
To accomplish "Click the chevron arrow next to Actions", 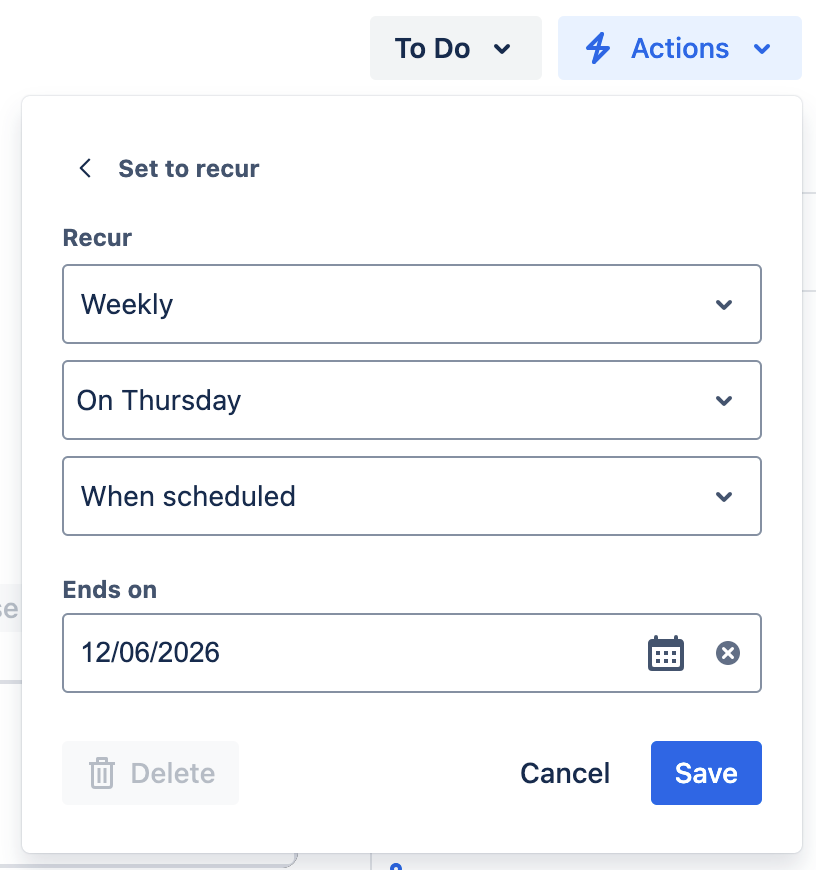I will [x=762, y=48].
